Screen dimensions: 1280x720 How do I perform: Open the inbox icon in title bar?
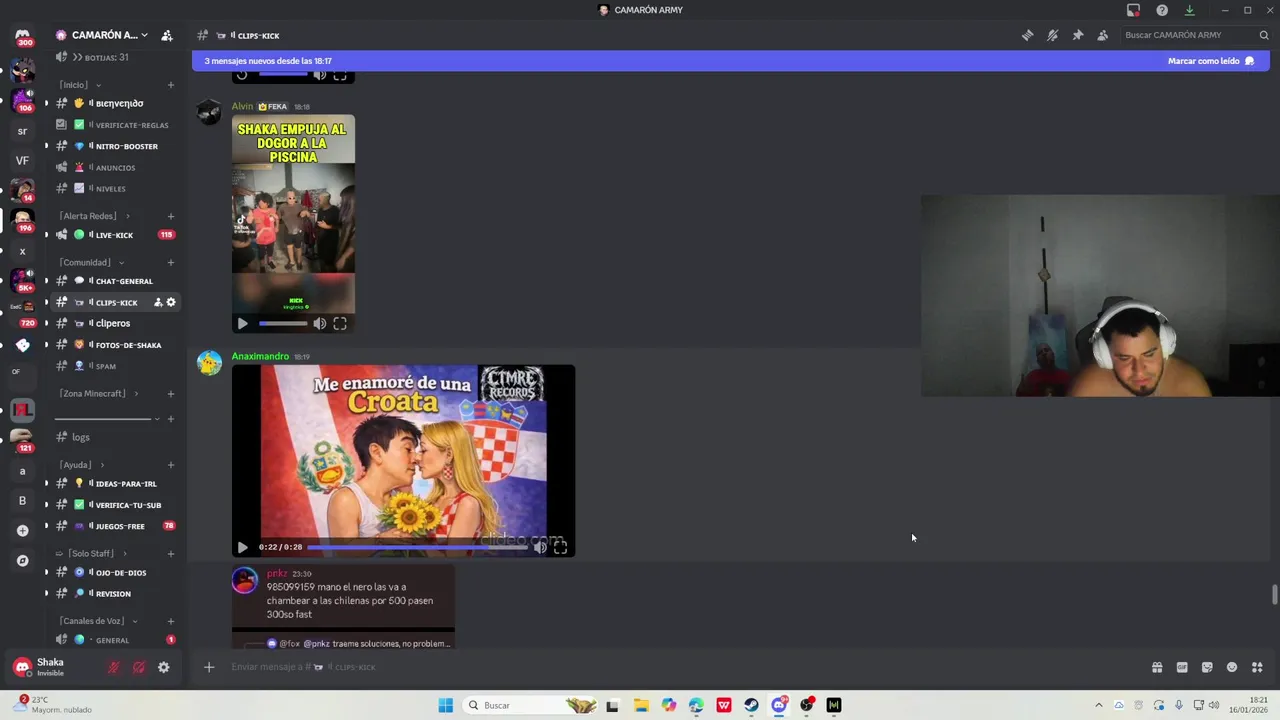[1133, 10]
